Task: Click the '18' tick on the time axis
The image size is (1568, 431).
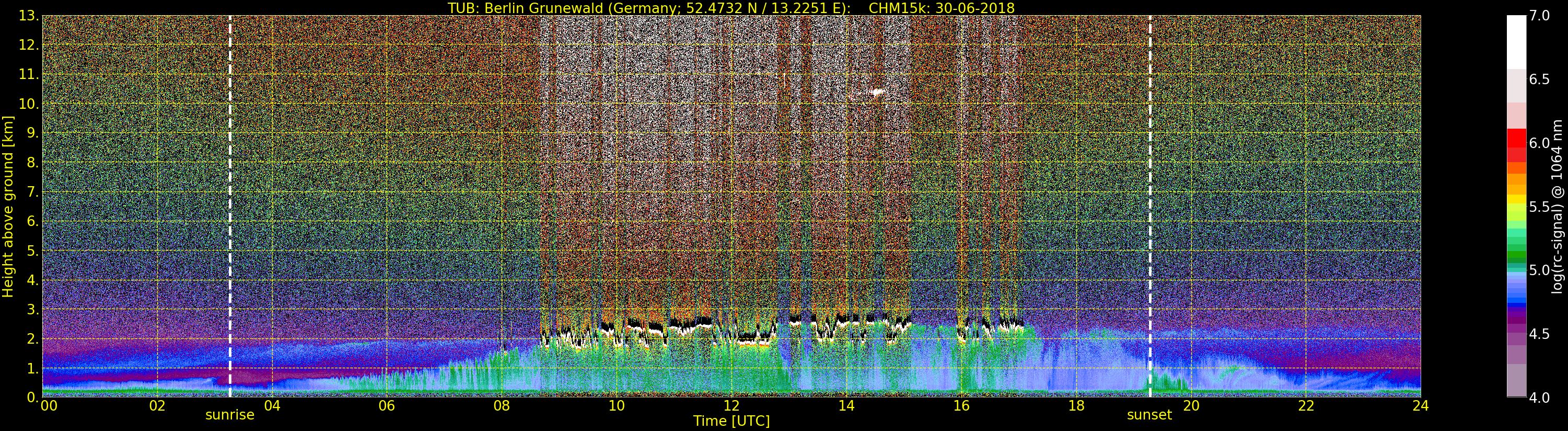Action: [1076, 405]
